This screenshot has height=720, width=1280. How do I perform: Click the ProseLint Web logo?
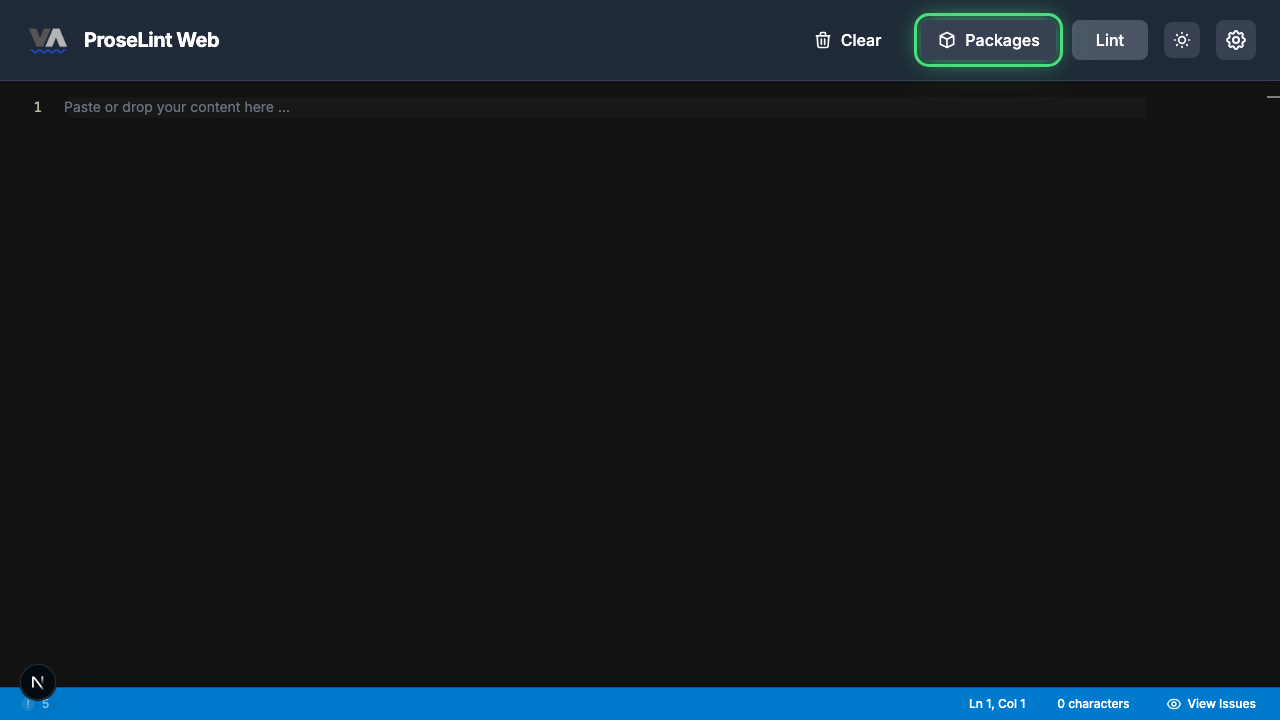48,40
